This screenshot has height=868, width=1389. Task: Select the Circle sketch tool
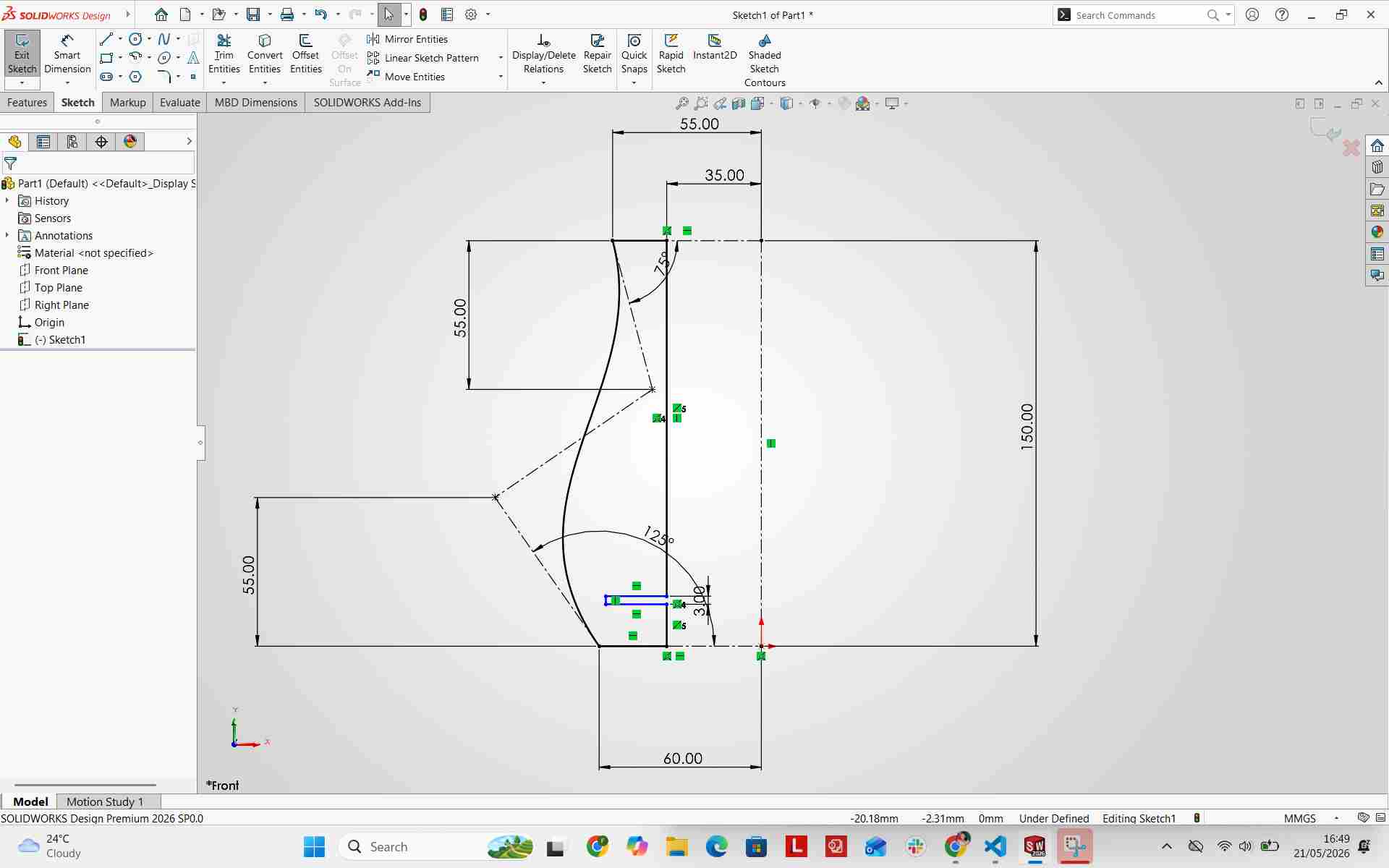(135, 39)
